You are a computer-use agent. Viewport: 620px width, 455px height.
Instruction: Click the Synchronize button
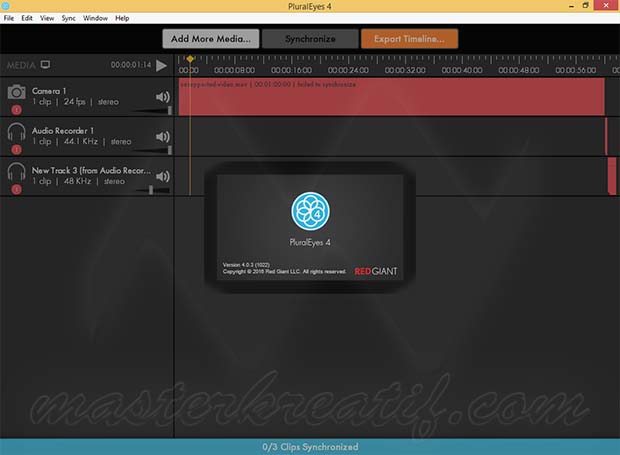(x=310, y=39)
